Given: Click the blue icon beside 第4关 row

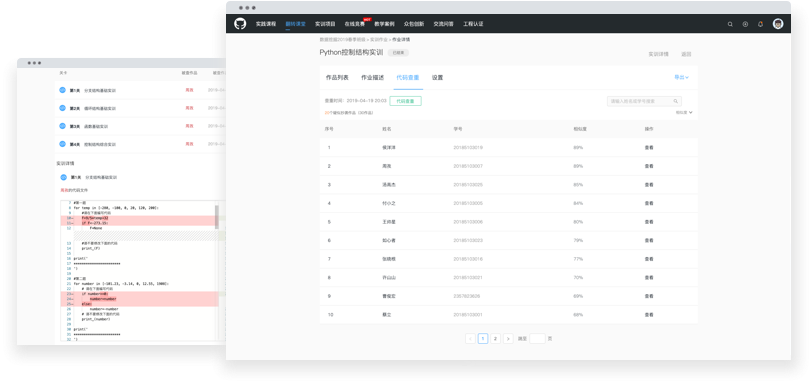Looking at the screenshot, I should coord(62,144).
